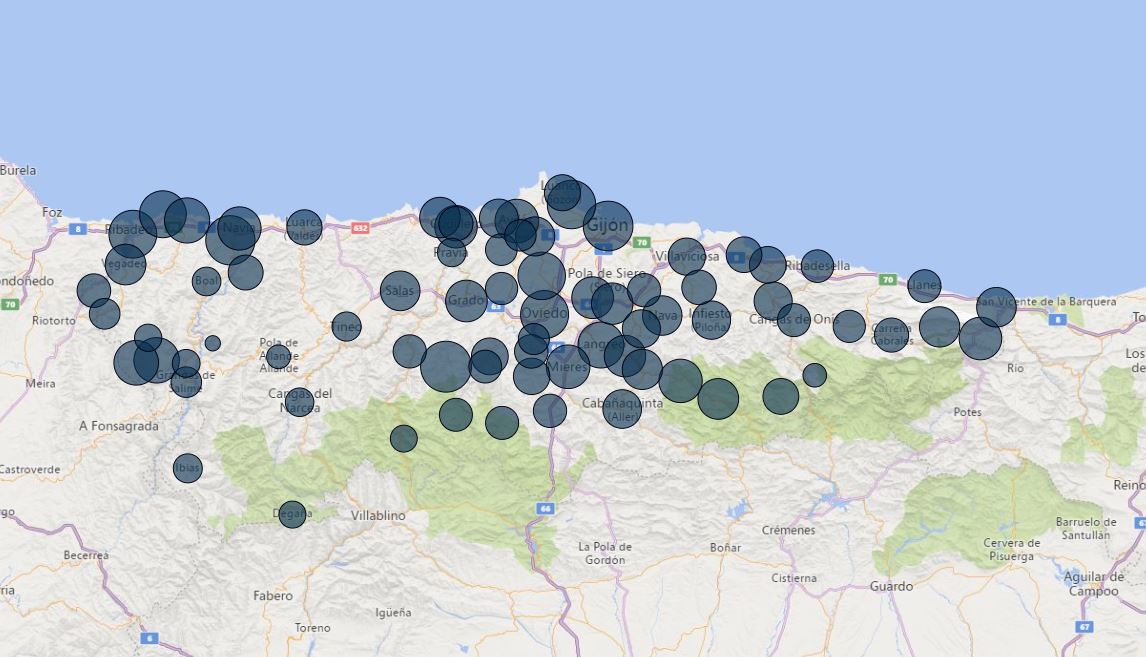Select the bubble over Villaviciosa
Viewport: 1146px width, 657px height.
(x=687, y=256)
